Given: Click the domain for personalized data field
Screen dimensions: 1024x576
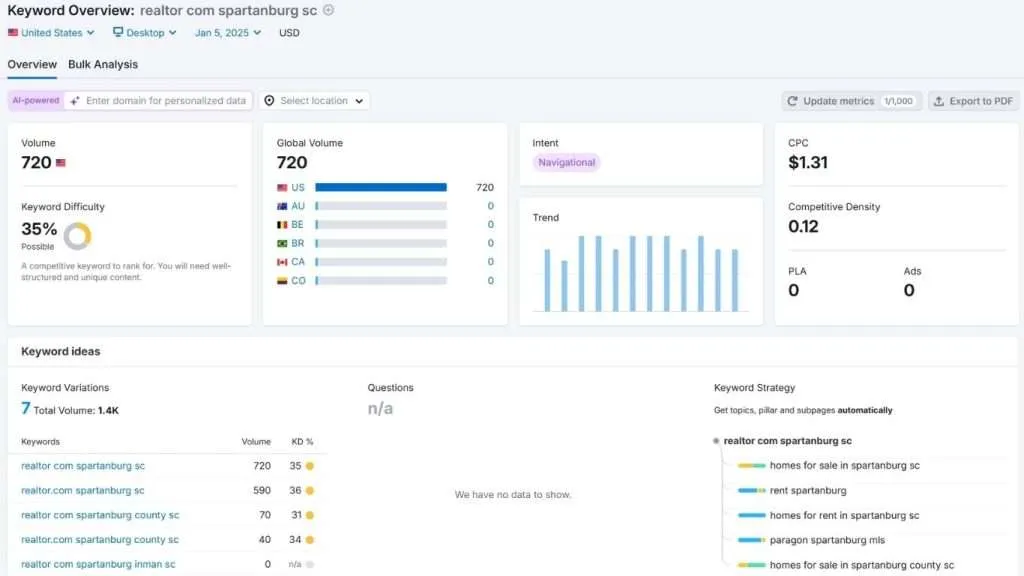Looking at the screenshot, I should pos(159,101).
